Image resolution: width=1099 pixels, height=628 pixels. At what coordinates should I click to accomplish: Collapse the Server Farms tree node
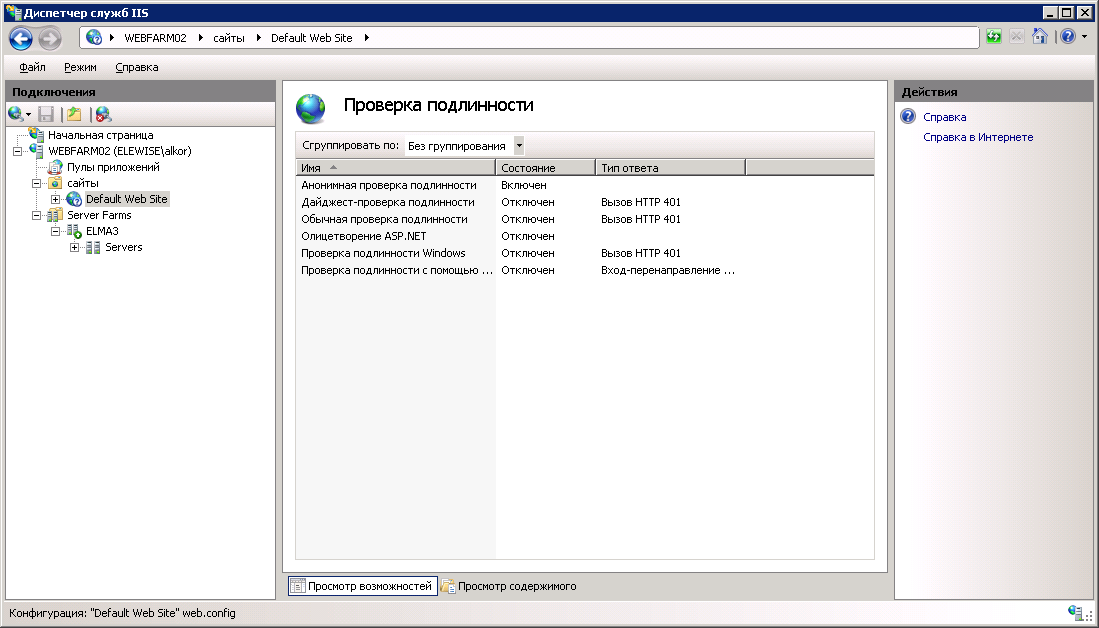coord(37,215)
